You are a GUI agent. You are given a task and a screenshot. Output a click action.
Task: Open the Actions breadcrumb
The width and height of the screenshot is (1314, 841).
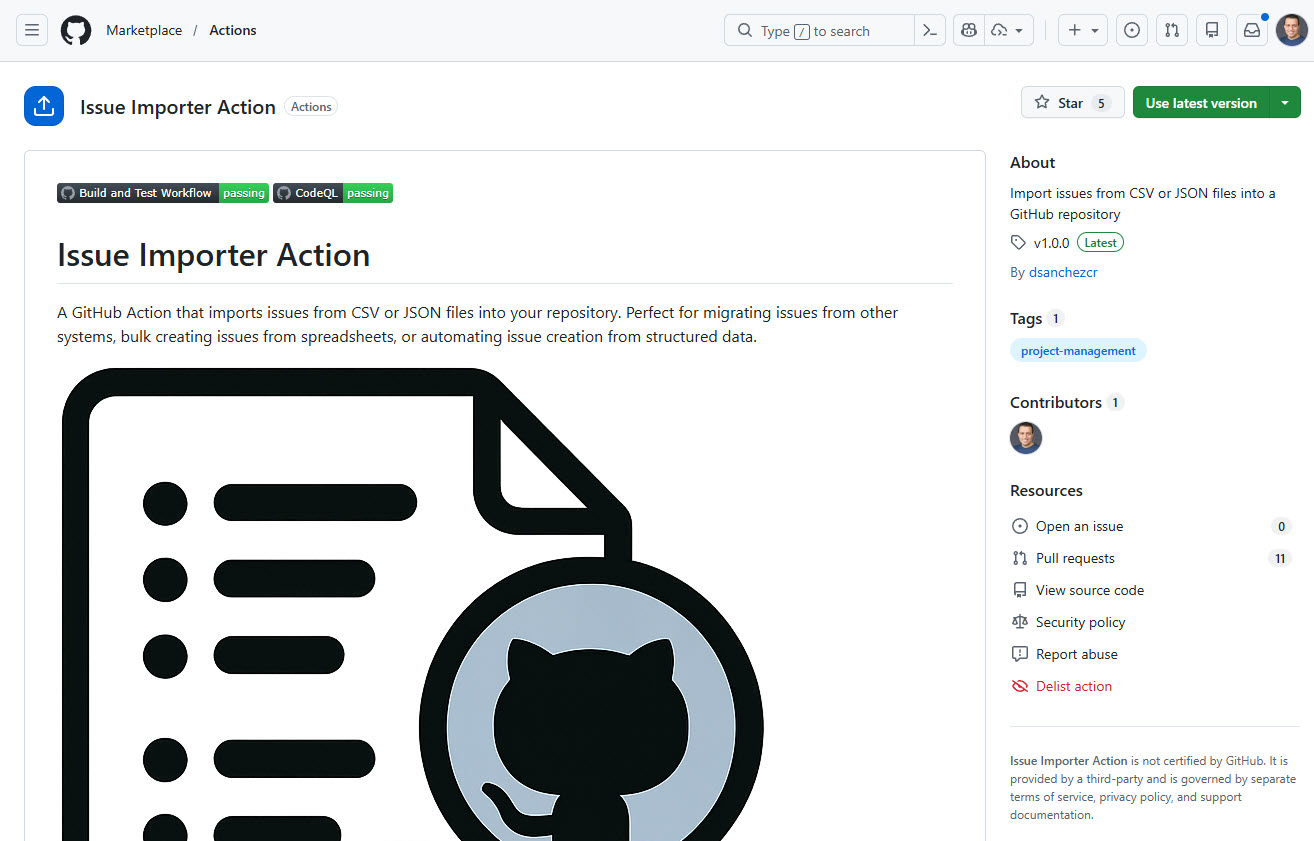(x=232, y=30)
